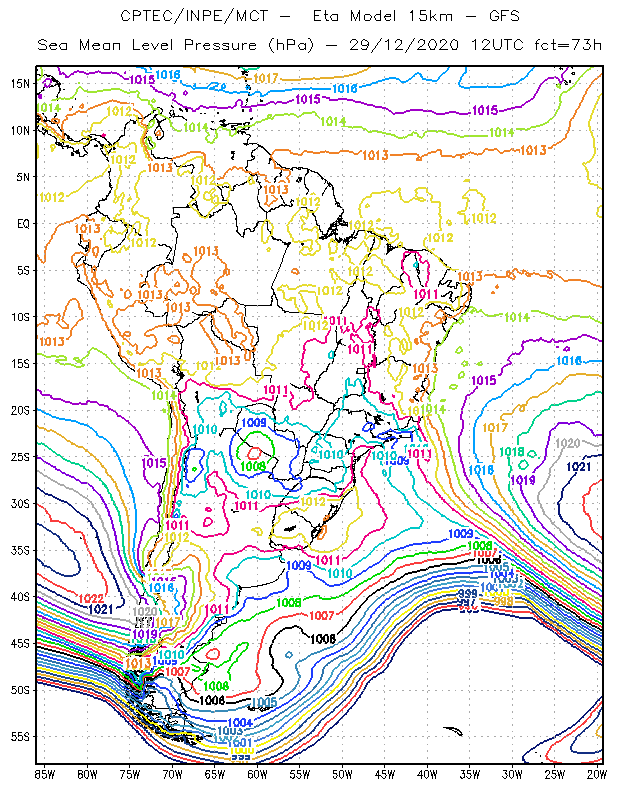This screenshot has width=618, height=800.
Task: Click the "25W" longitude axis label
Action: 555,775
